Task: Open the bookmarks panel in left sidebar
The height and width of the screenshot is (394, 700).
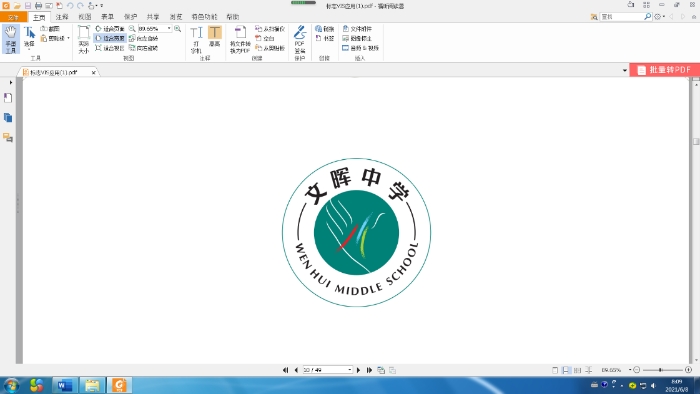Action: pos(8,98)
